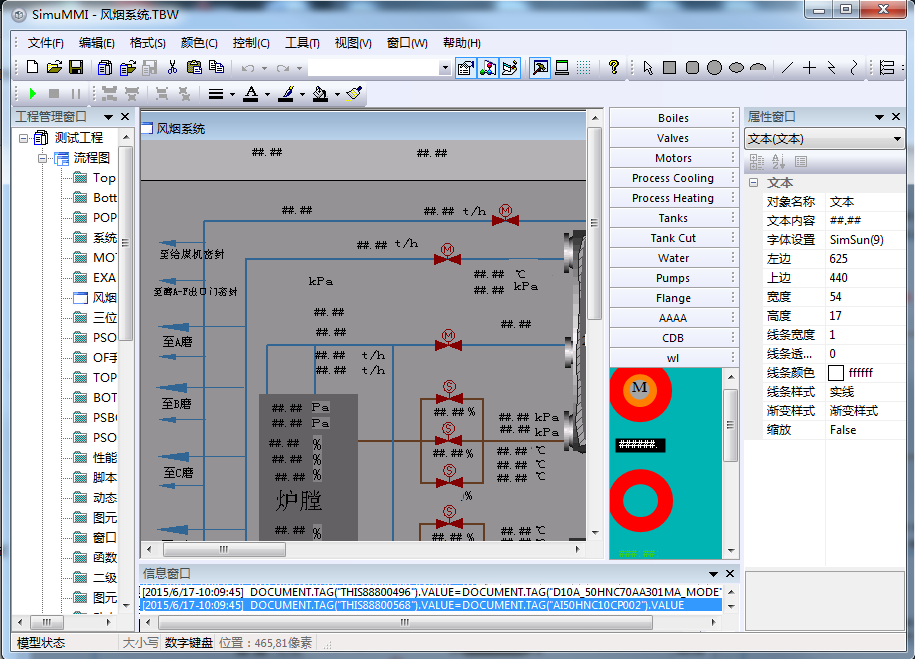Click the Valves library category button
Image resolution: width=915 pixels, height=659 pixels.
pyautogui.click(x=672, y=138)
